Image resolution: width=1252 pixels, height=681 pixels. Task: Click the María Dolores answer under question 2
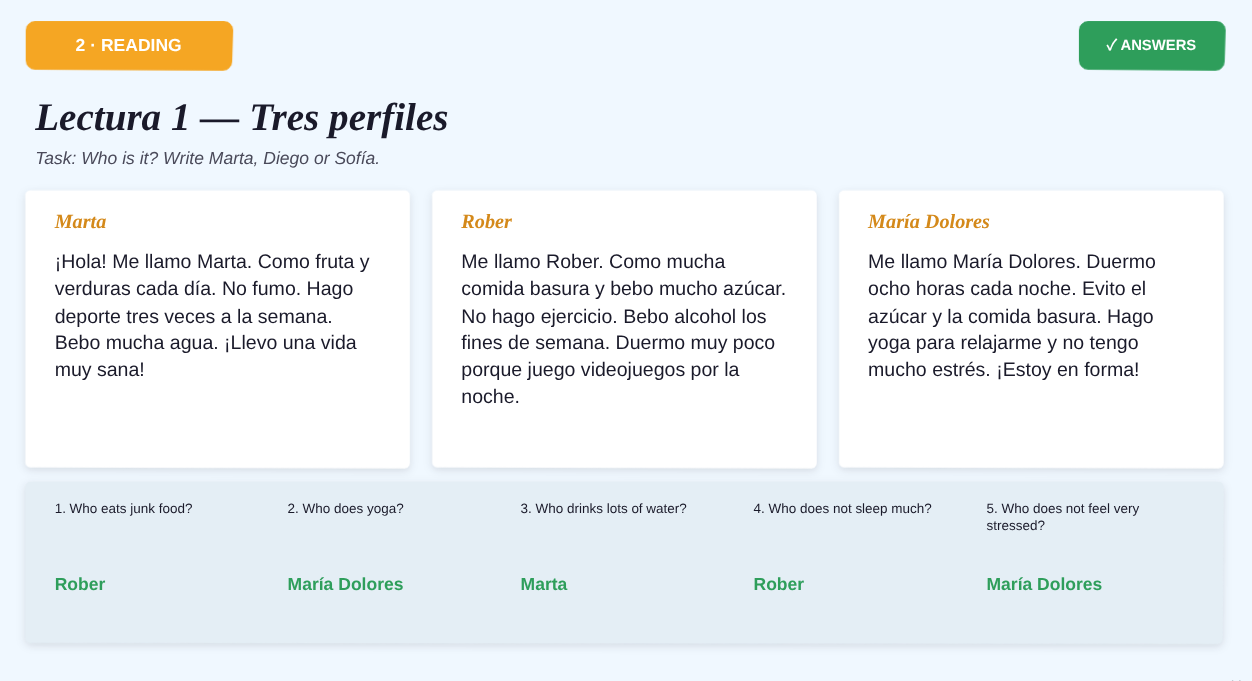pyautogui.click(x=346, y=584)
